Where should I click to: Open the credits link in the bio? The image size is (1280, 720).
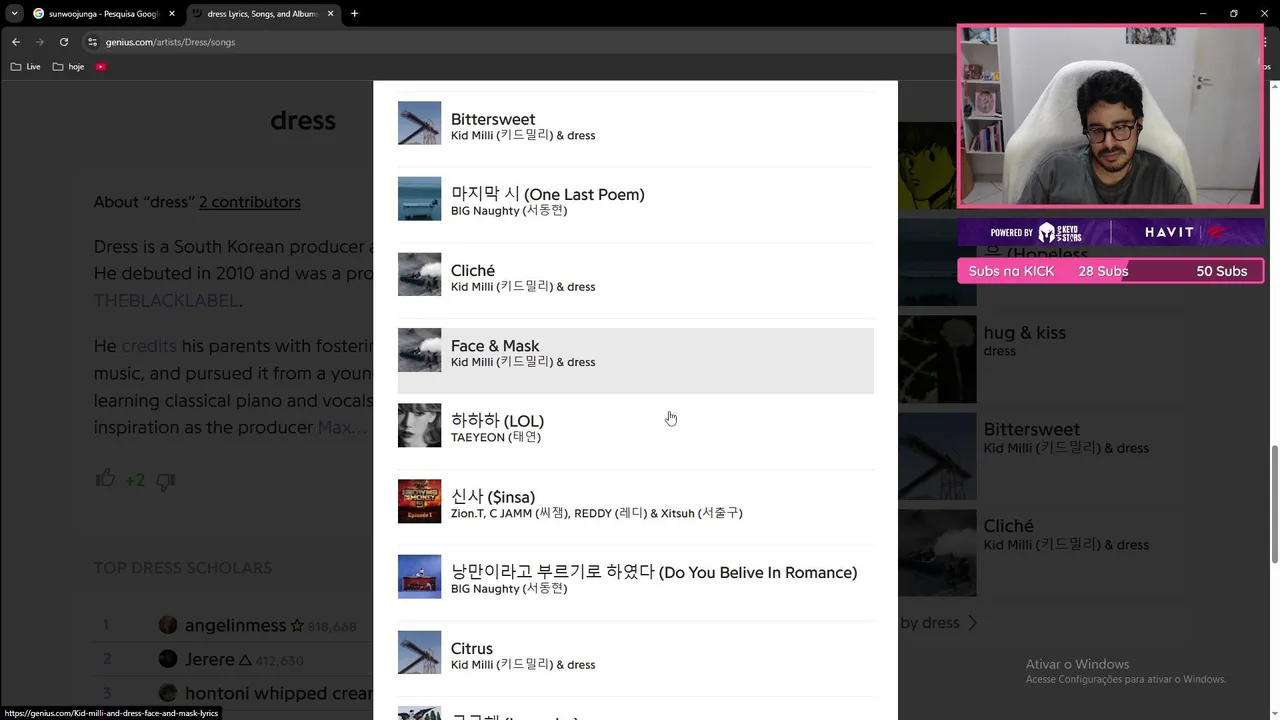click(149, 346)
